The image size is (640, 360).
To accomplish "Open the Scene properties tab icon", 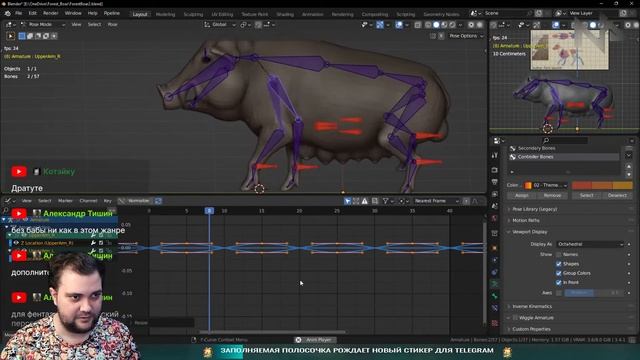I will [495, 207].
